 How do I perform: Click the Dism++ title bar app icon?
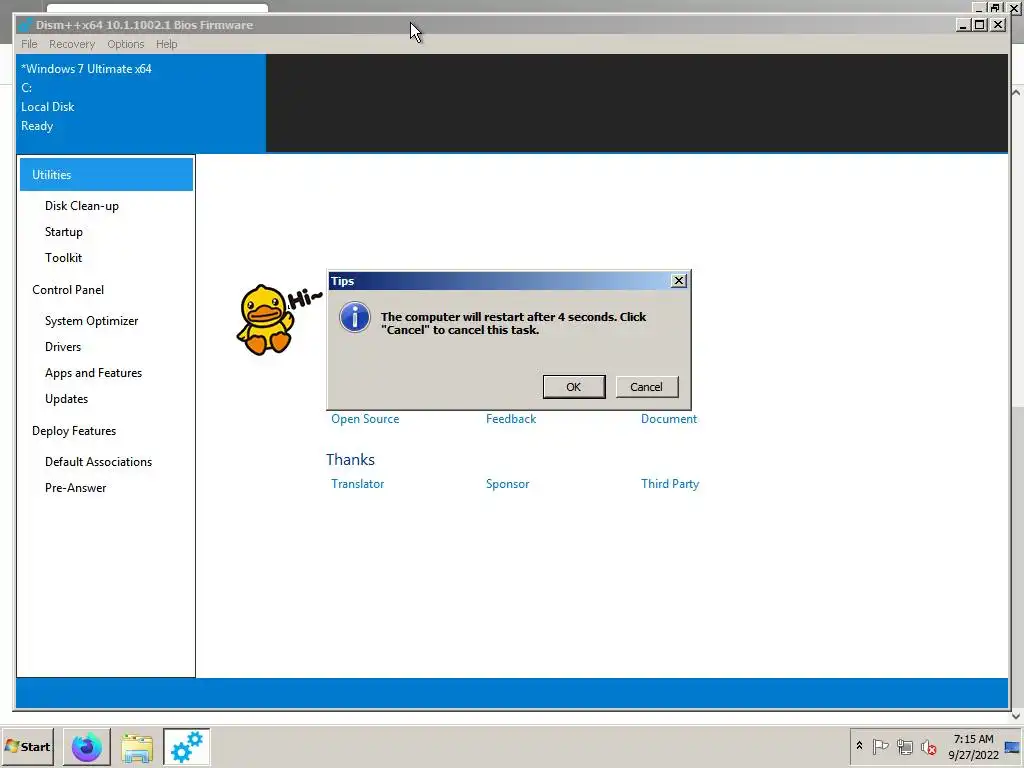tap(25, 25)
